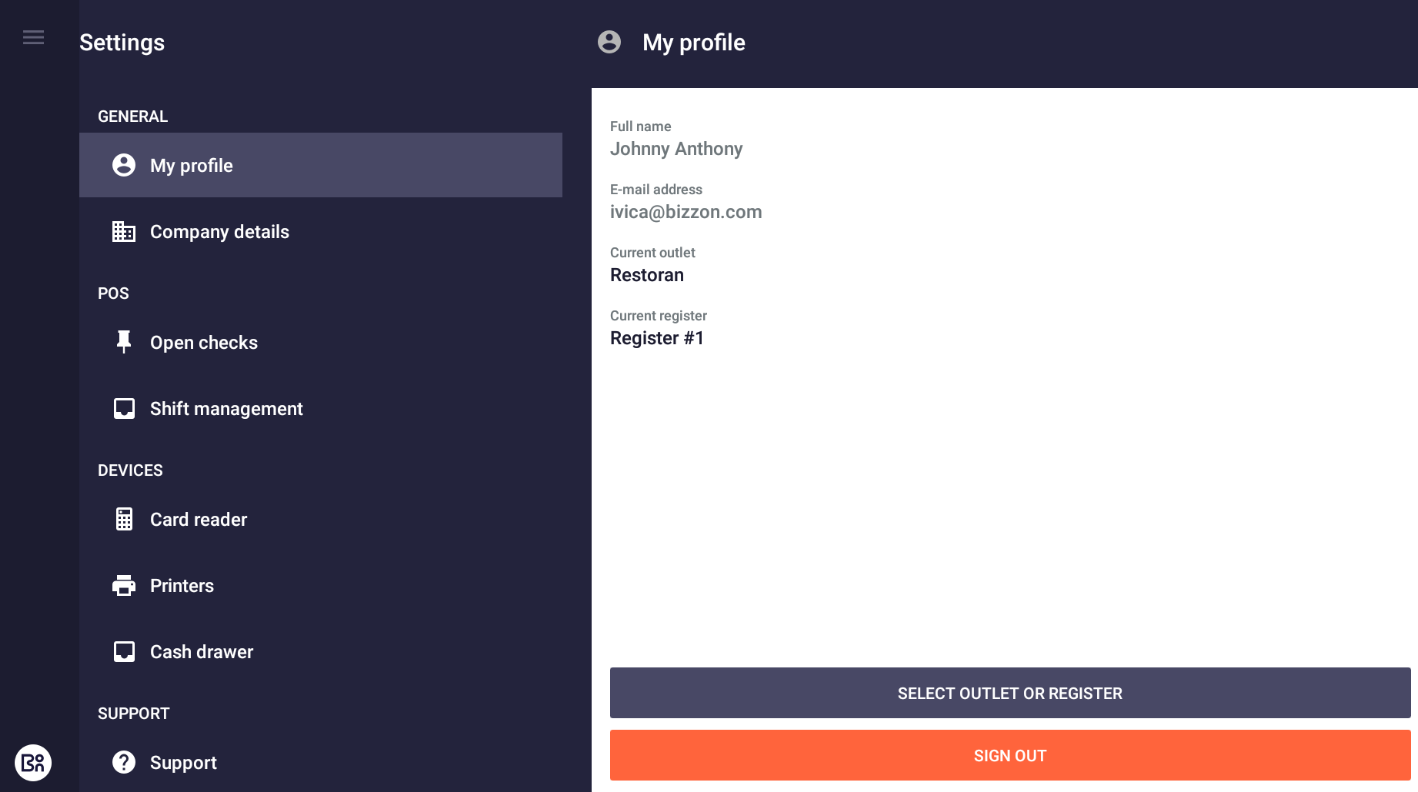Click the profile avatar icon in header

[x=609, y=42]
